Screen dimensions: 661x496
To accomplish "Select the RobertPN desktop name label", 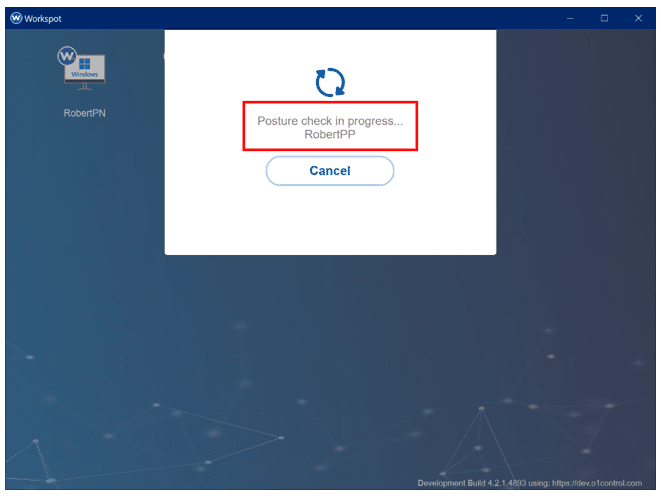I will click(84, 113).
